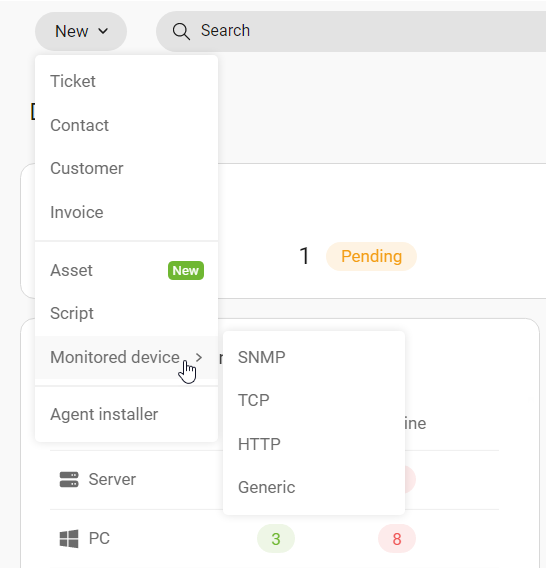Expand the Monitored device submenu arrow
This screenshot has height=568, width=546.
(199, 358)
